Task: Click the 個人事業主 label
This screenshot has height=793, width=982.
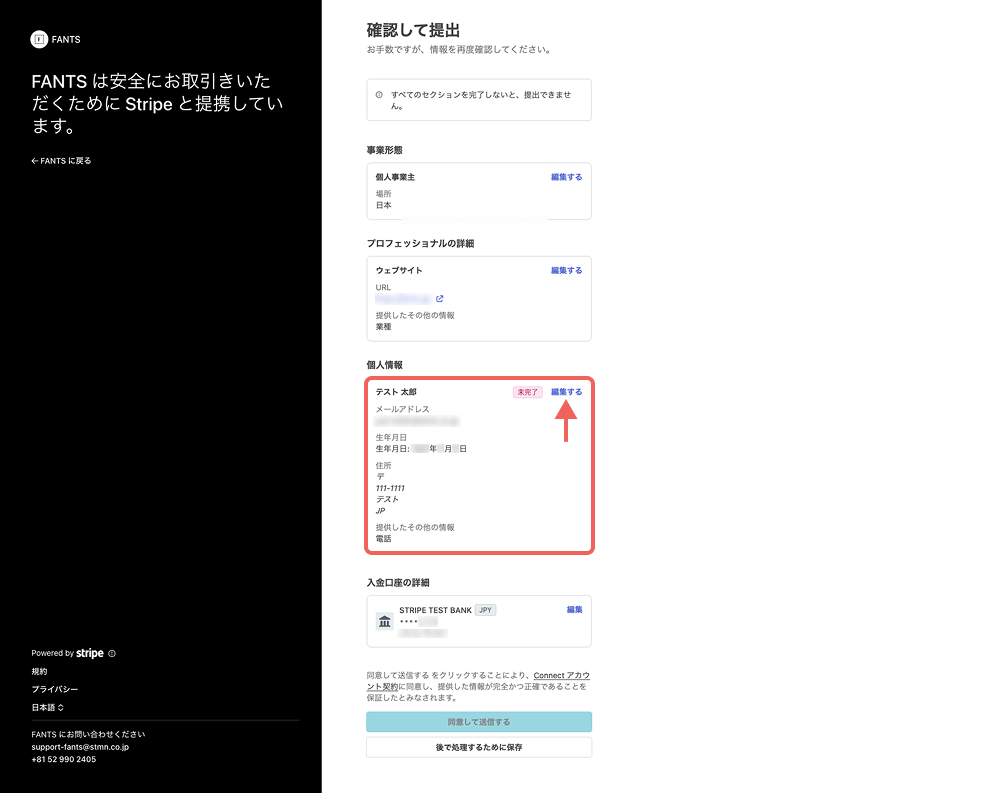Action: tap(395, 177)
